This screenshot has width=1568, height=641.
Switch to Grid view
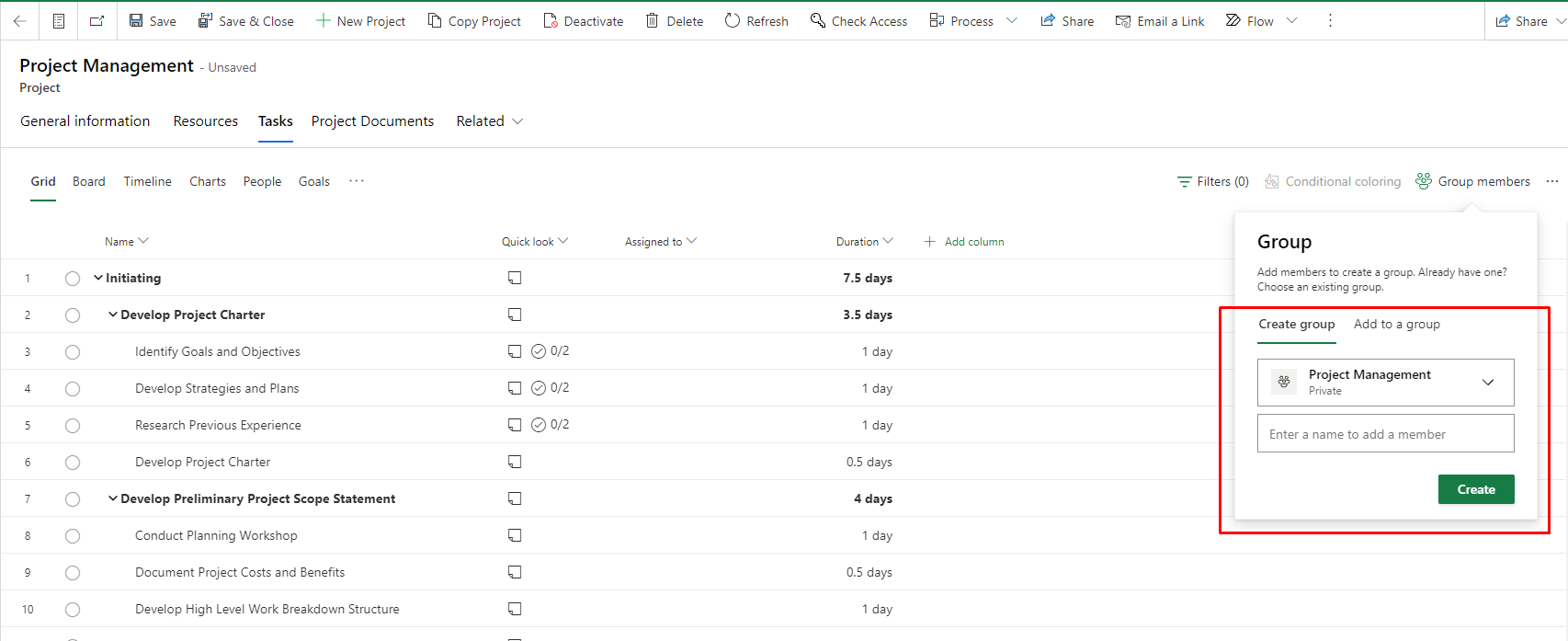click(43, 181)
